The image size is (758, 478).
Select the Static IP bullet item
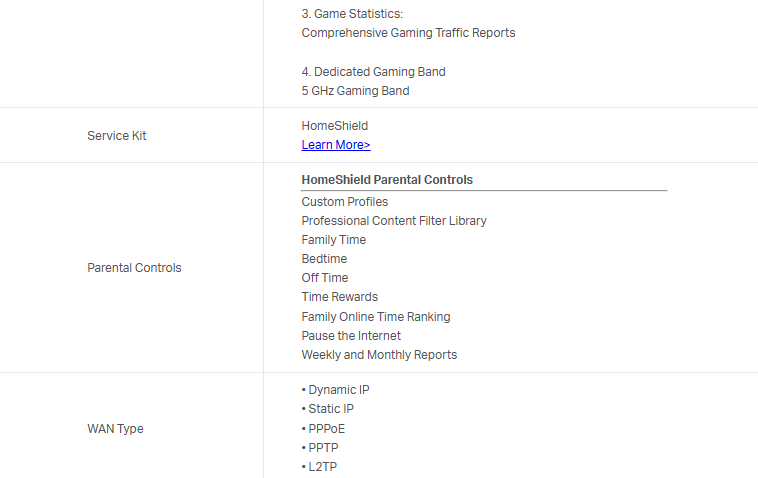(331, 409)
